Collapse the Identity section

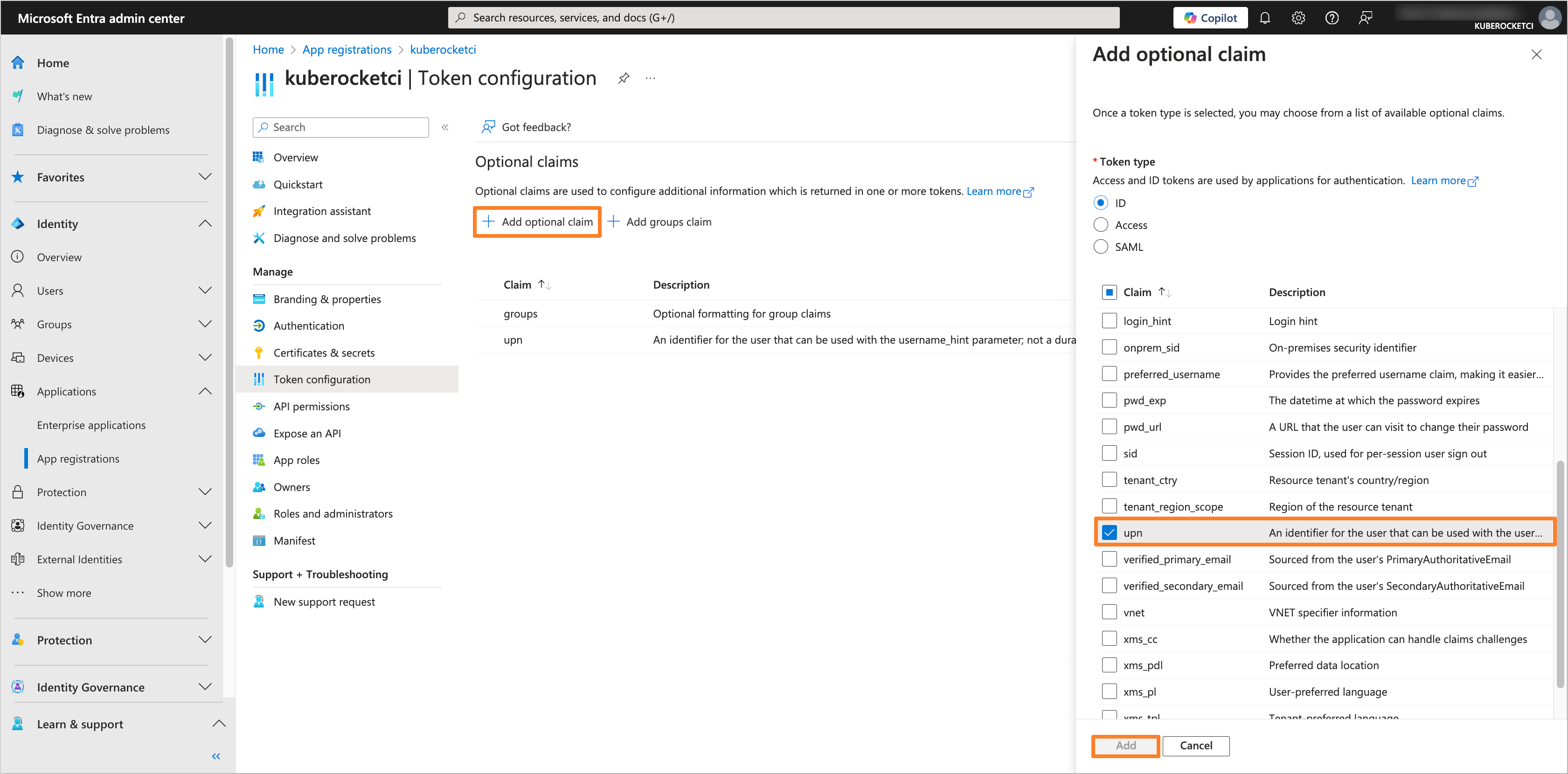pos(205,223)
